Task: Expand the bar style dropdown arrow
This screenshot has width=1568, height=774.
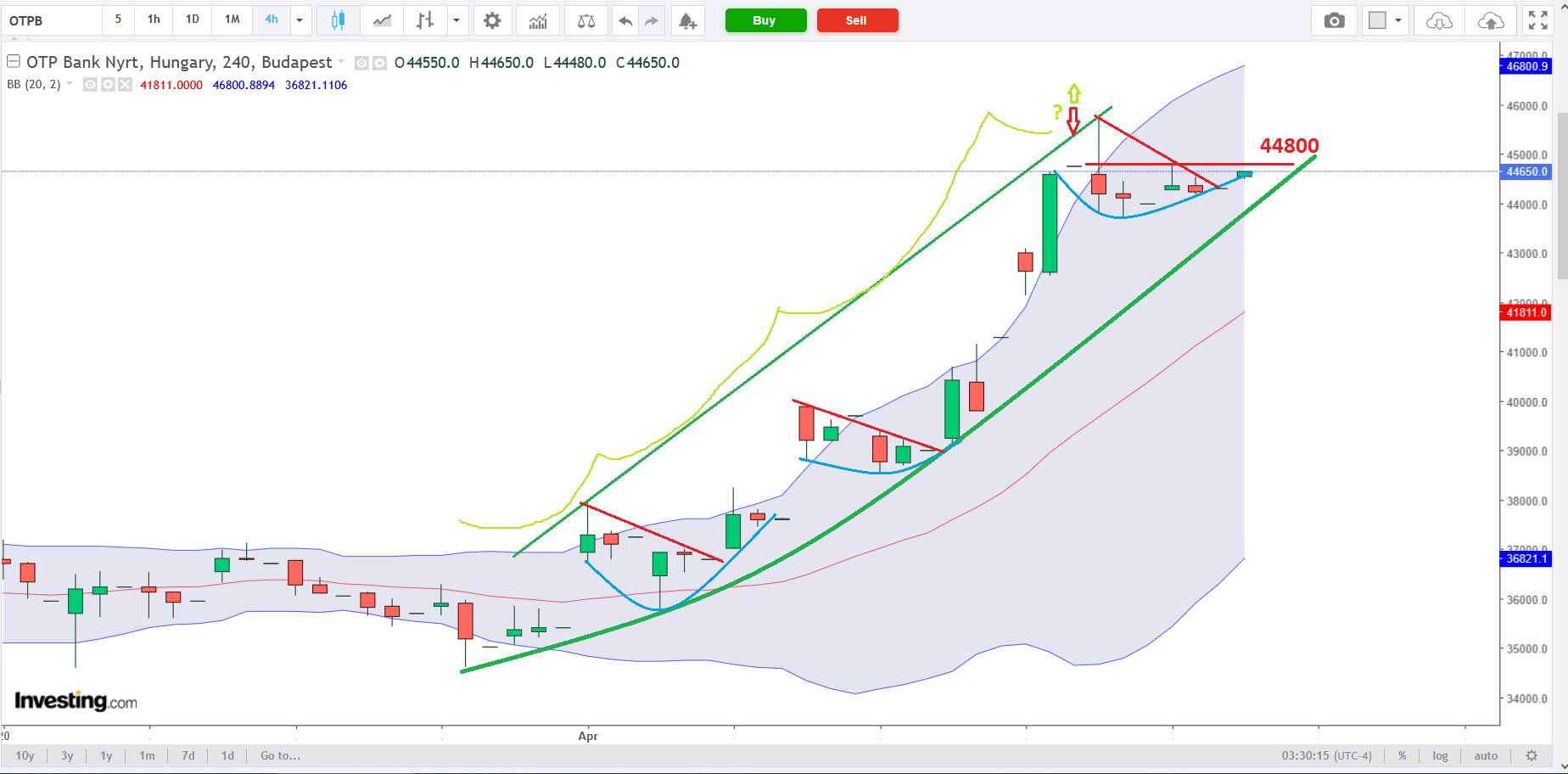Action: (x=456, y=20)
